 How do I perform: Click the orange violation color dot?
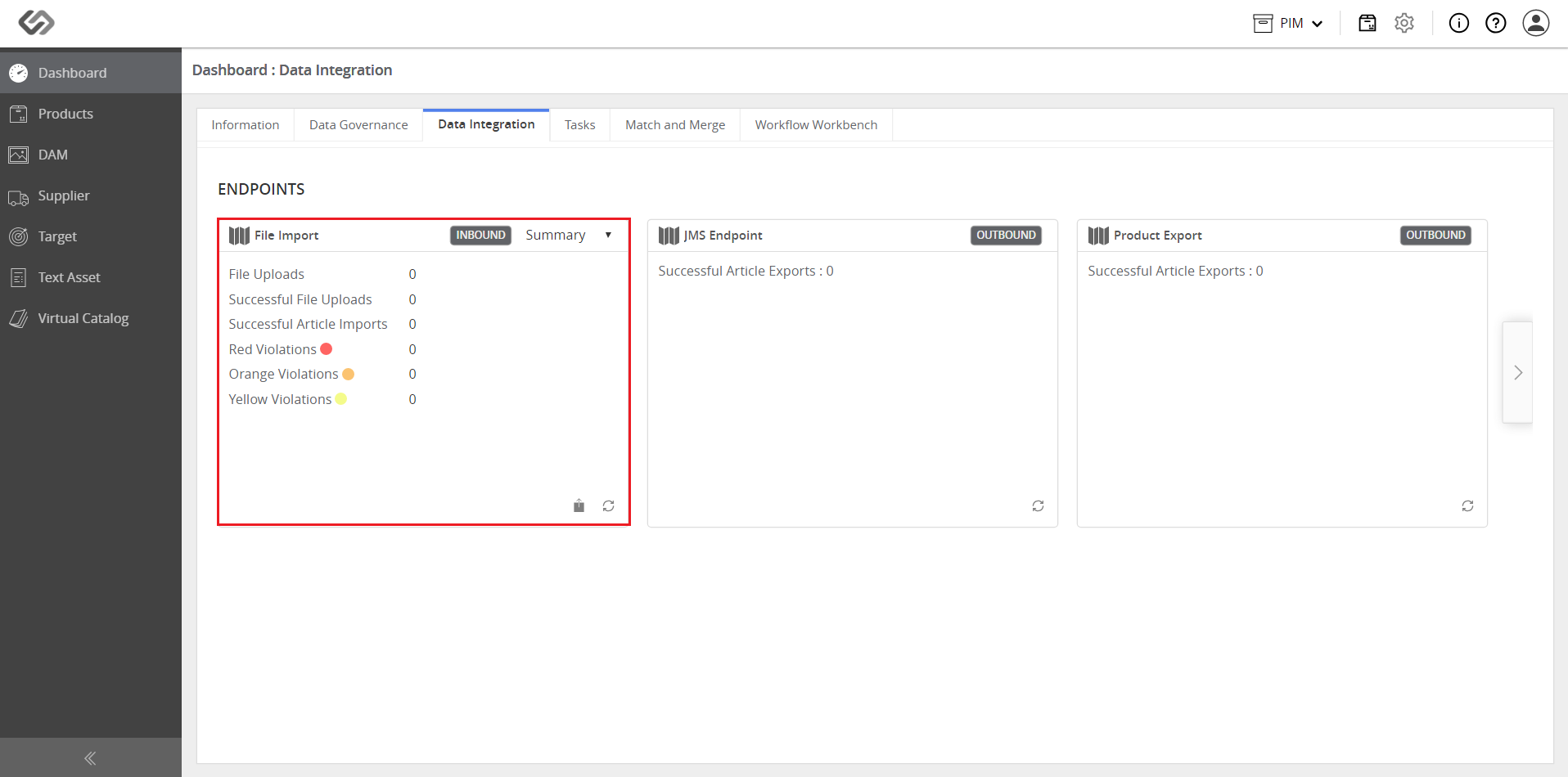[x=349, y=374]
